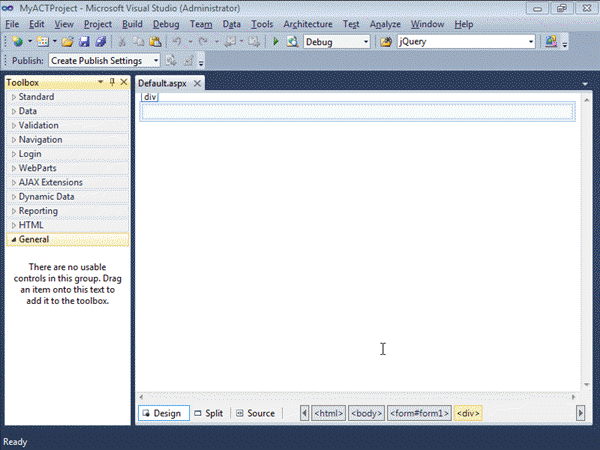The height and width of the screenshot is (450, 600).
Task: Collapse the General toolbox group
Action: [13, 240]
